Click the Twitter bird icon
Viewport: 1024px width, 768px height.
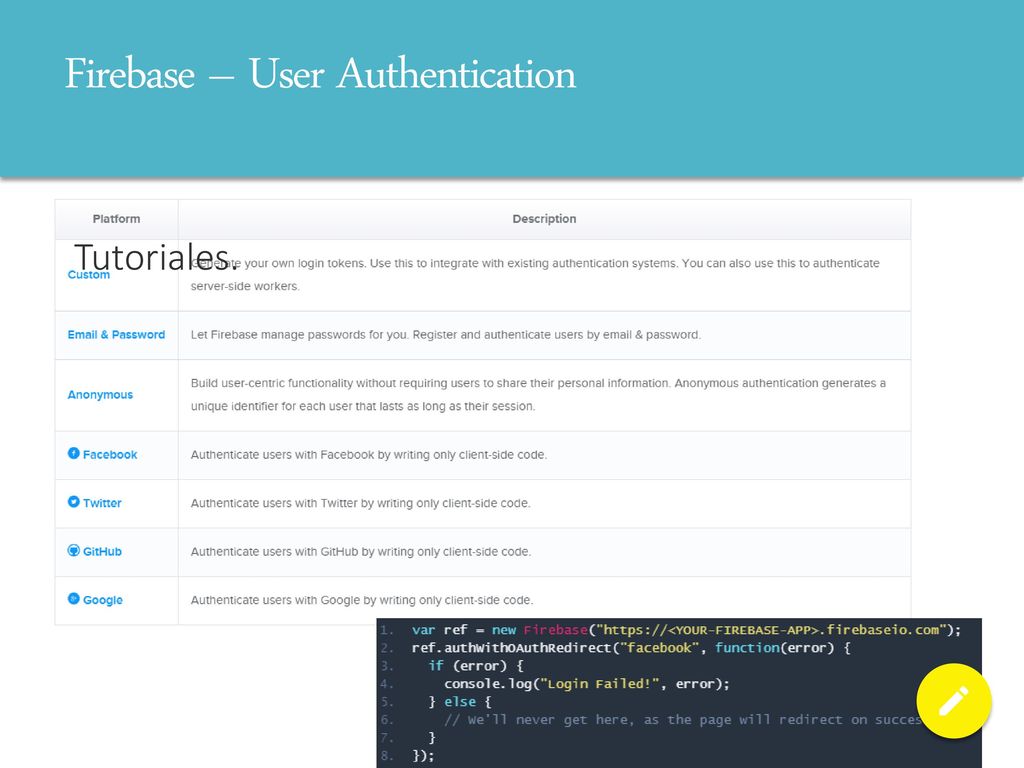74,502
